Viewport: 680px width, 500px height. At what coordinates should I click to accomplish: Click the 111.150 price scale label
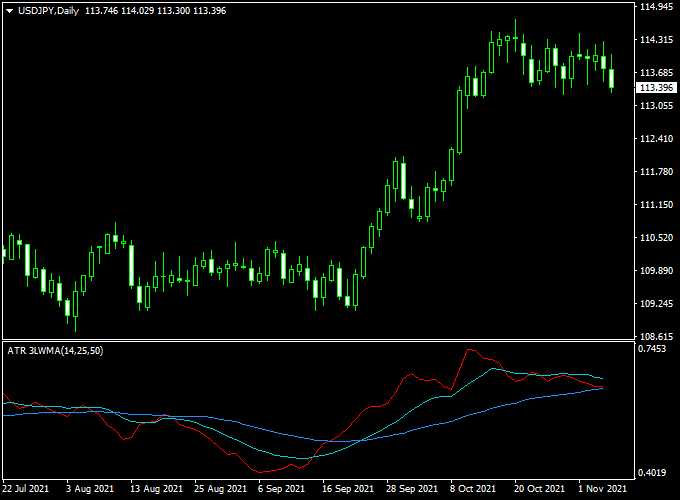click(x=657, y=204)
